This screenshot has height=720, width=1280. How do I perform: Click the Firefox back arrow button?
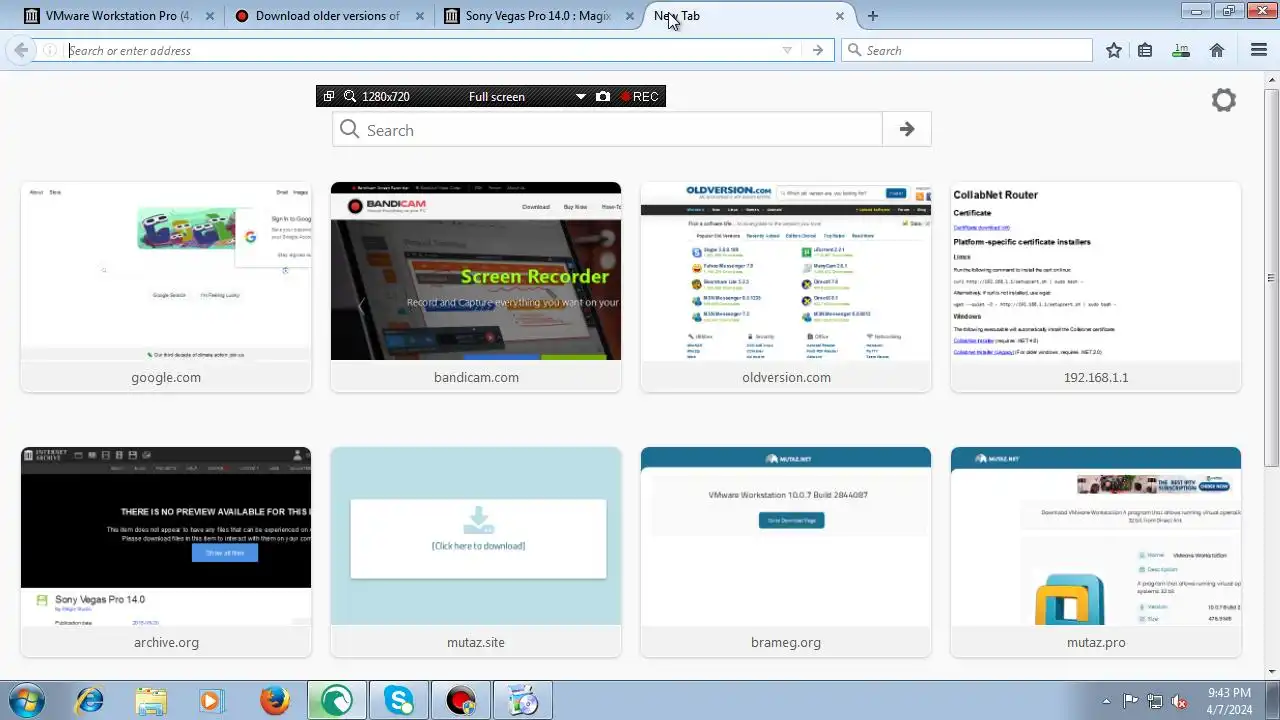pyautogui.click(x=21, y=50)
